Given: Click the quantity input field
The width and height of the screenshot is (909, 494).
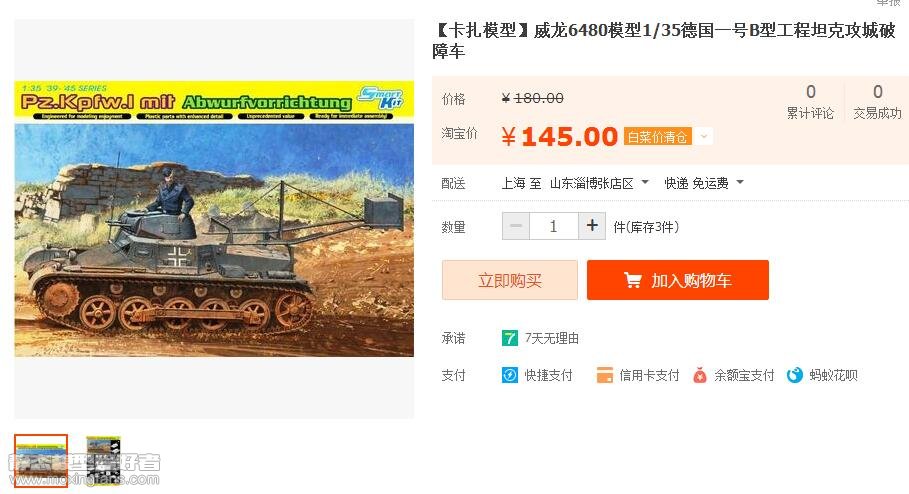Looking at the screenshot, I should point(554,226).
